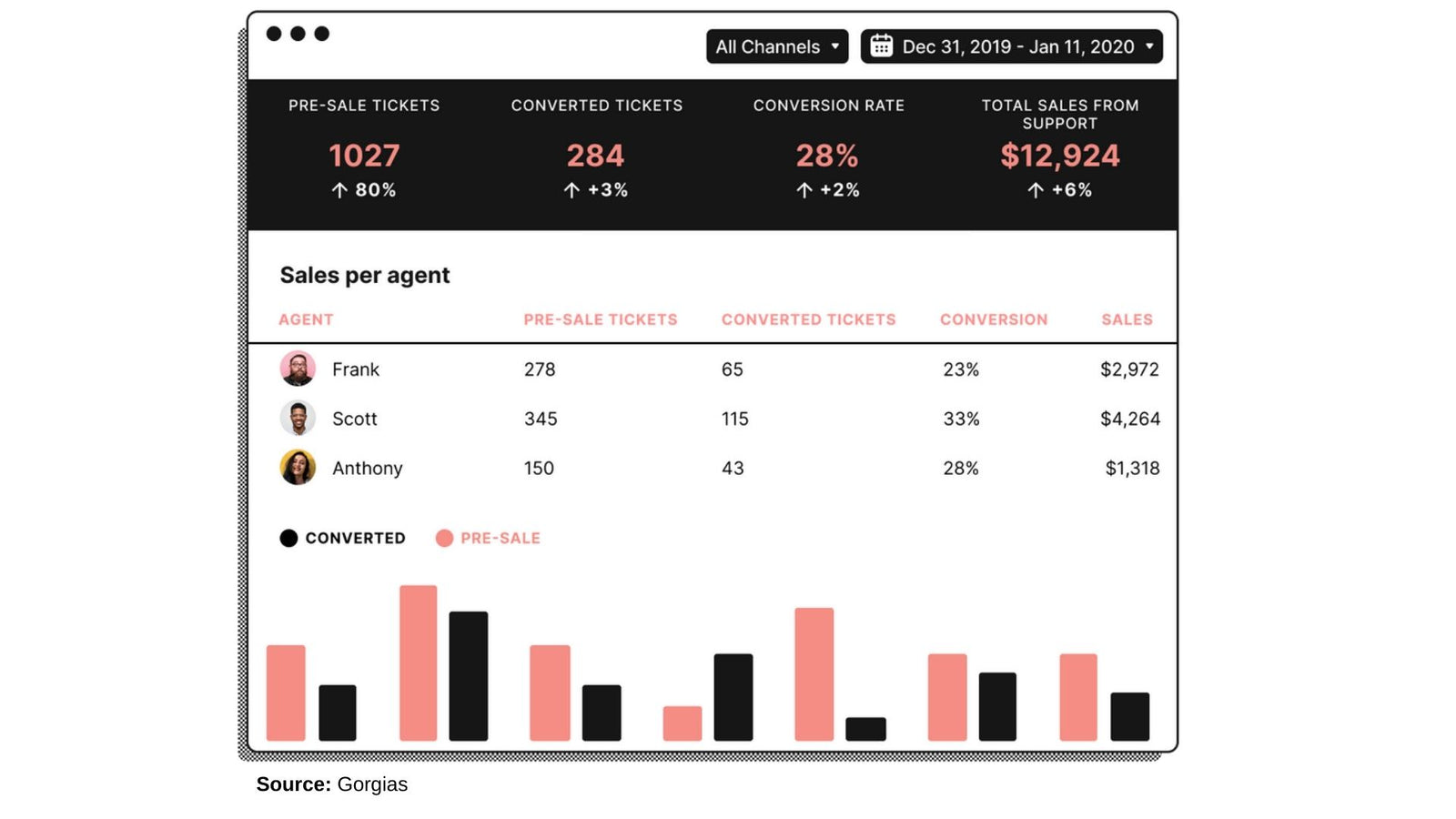Viewport: 1456px width, 819px height.
Task: Open the agent named Anthony
Action: (367, 468)
